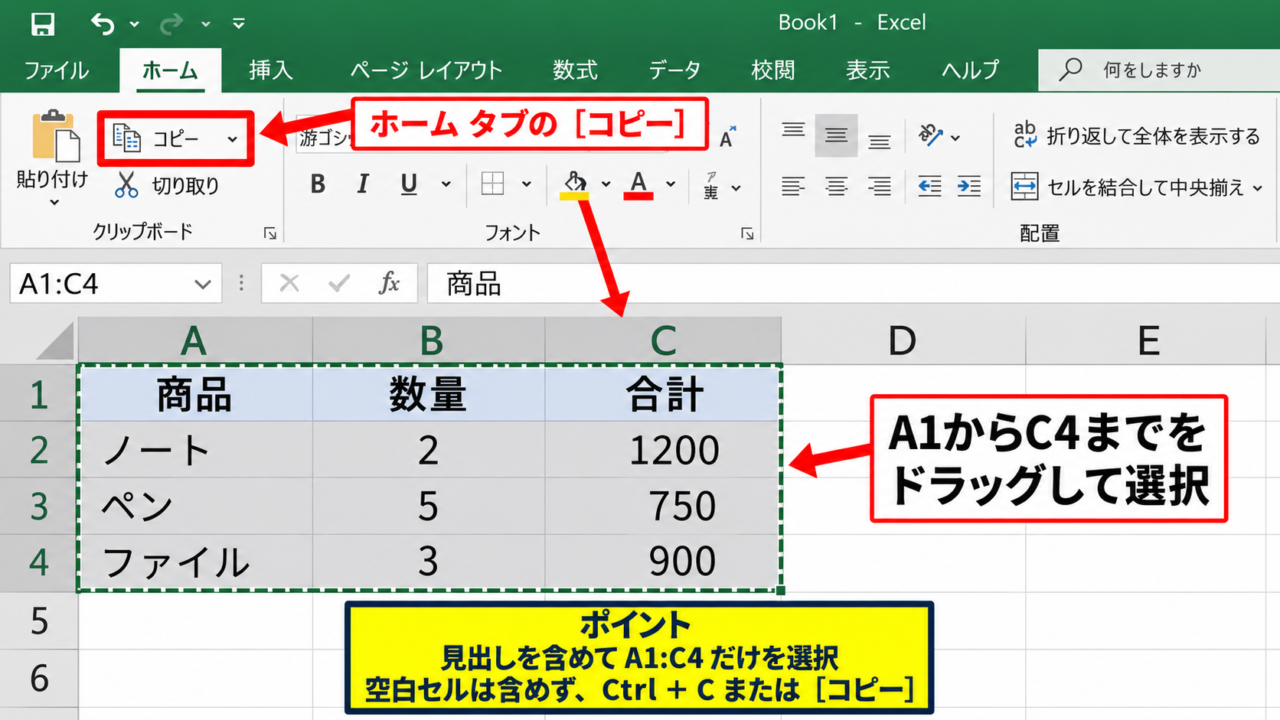The width and height of the screenshot is (1280, 720).
Task: Select cell containing 1200
Action: point(663,450)
